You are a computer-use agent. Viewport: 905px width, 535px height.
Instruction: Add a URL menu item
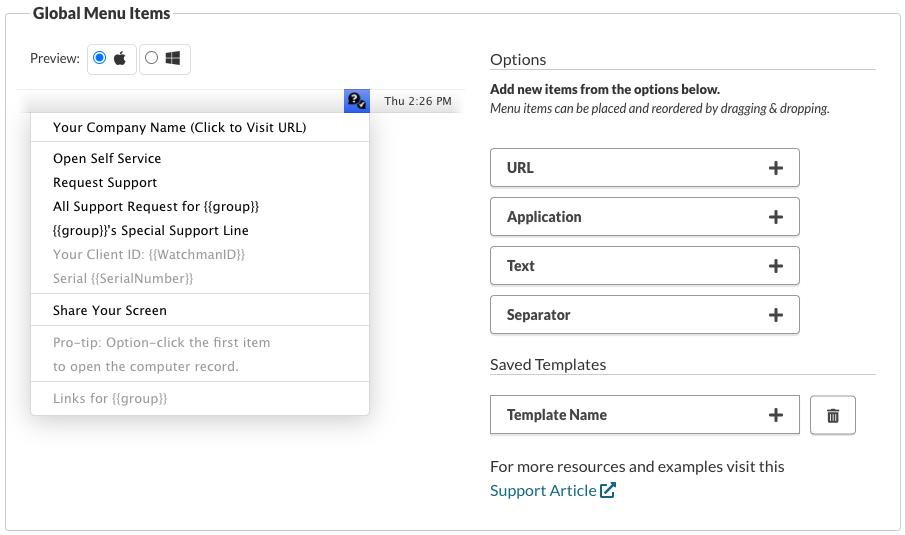click(645, 168)
